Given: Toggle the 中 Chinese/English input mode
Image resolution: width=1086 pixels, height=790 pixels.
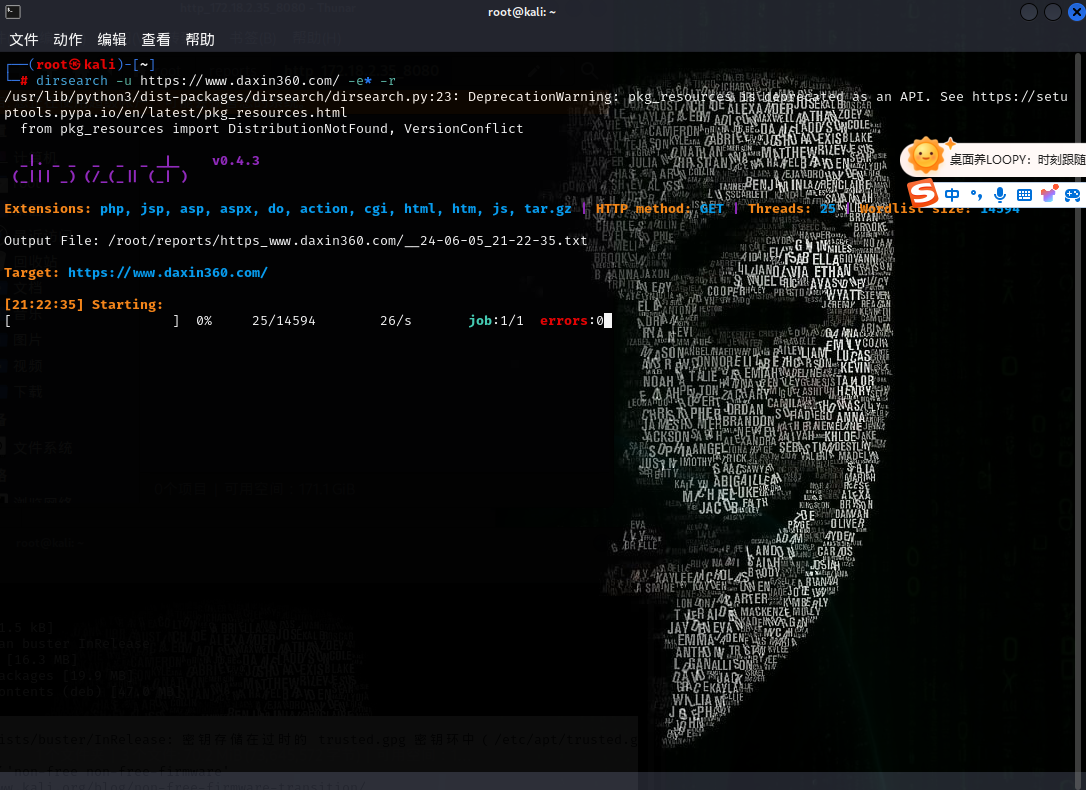Looking at the screenshot, I should pos(952,195).
